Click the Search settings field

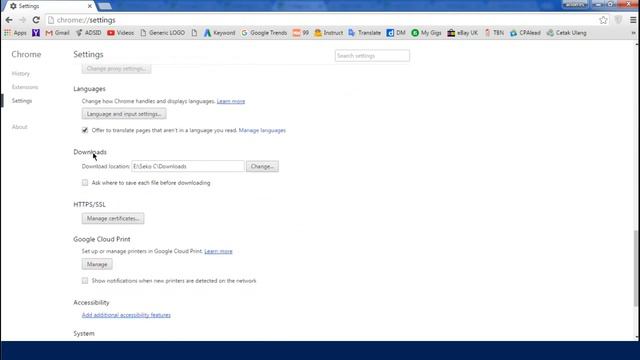[372, 56]
